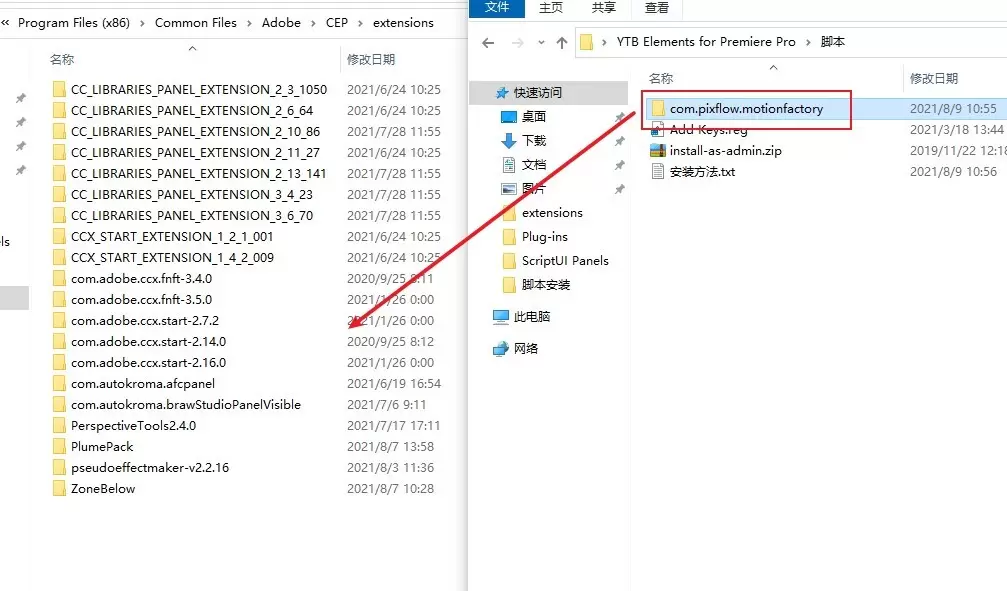This screenshot has height=591, width=1007.
Task: Select CC_LIBRARIES_PANEL_EXTENSION_2_3_1050 folder
Action: tap(190, 90)
